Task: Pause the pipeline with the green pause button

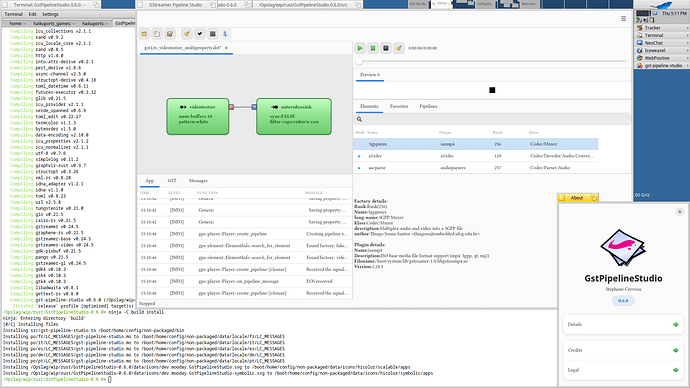Action: [x=373, y=48]
